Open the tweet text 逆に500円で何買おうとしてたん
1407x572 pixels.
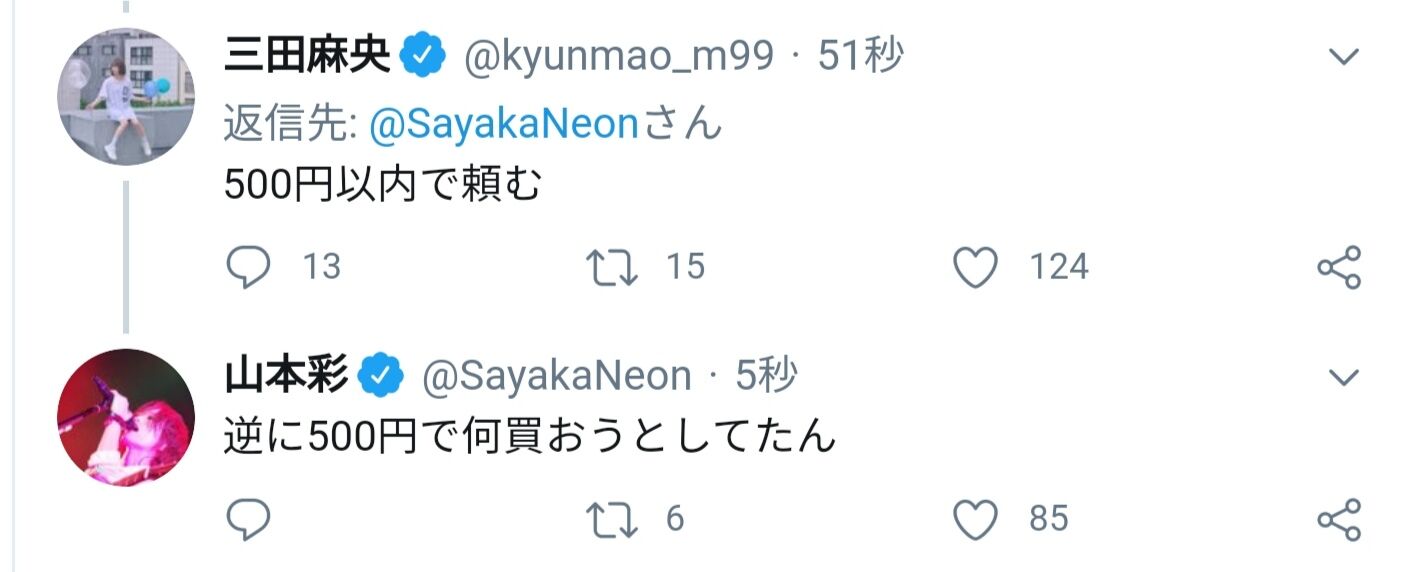pyautogui.click(x=529, y=436)
